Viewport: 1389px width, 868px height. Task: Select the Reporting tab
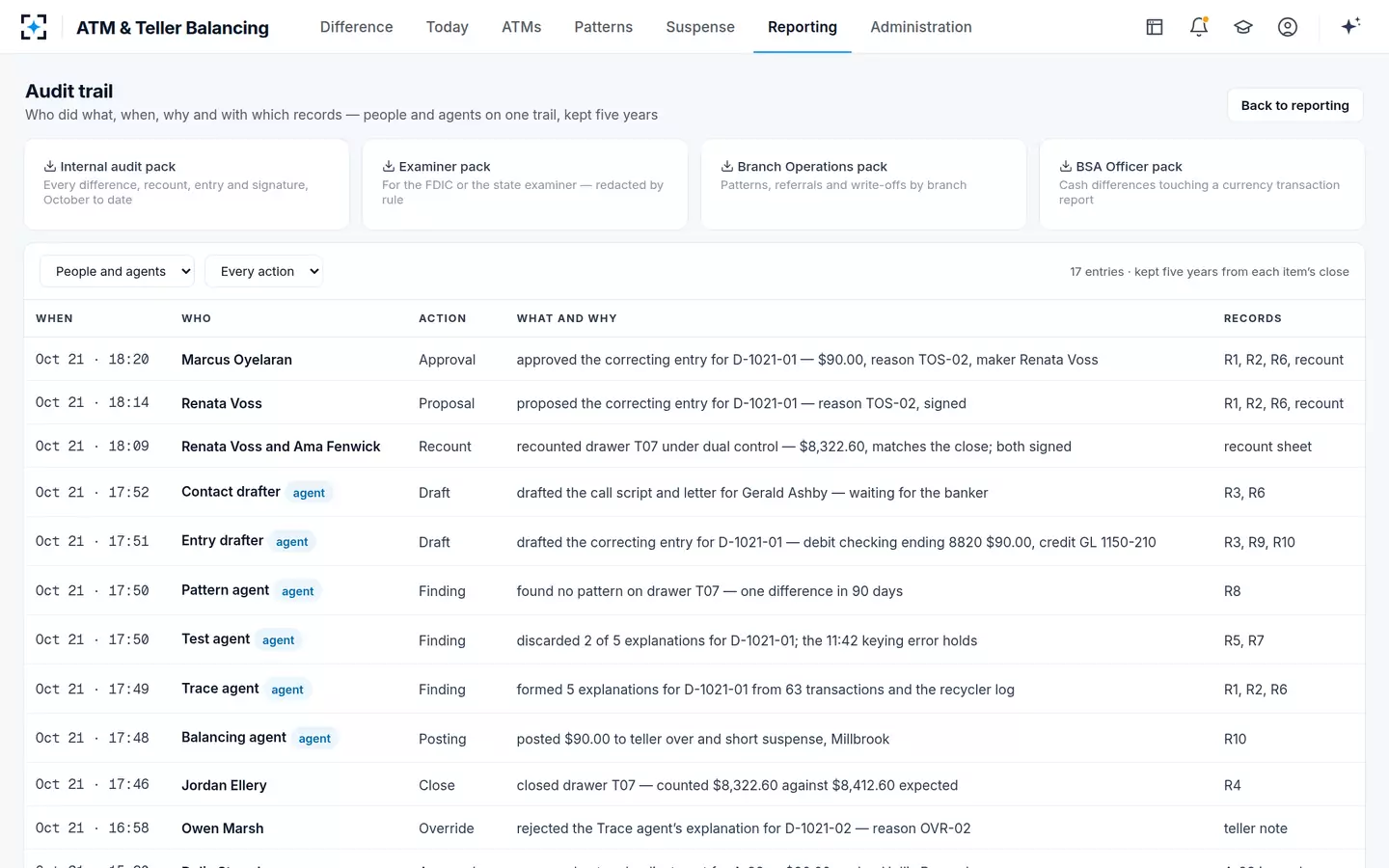coord(803,27)
